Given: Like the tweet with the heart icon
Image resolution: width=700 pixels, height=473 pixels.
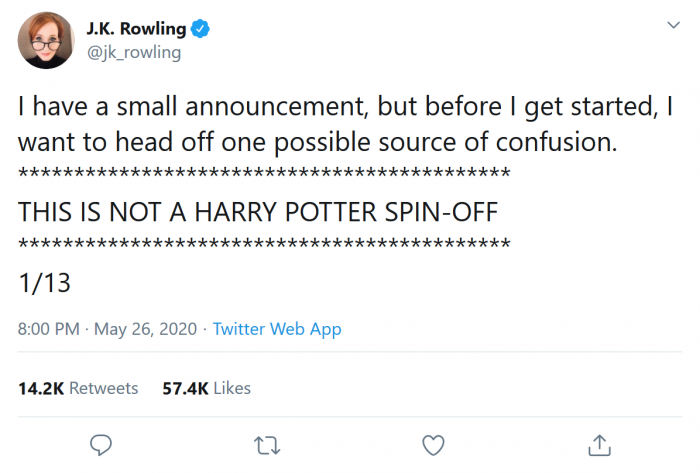Looking at the screenshot, I should [432, 443].
